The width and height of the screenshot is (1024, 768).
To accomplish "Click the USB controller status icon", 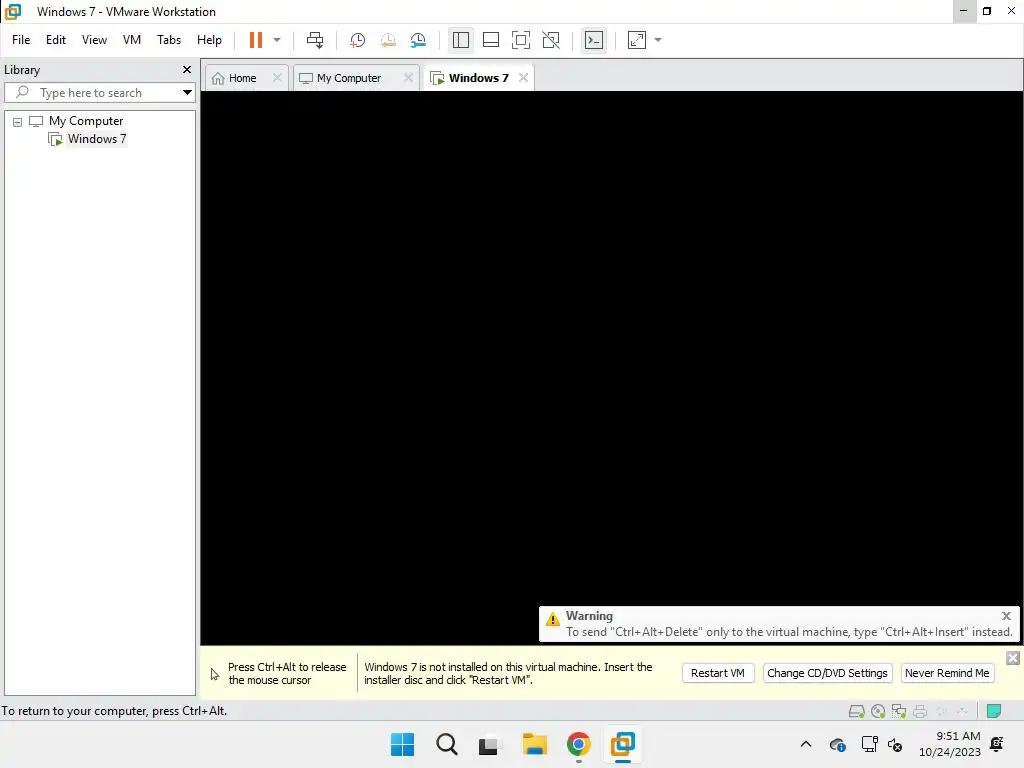I will (x=962, y=711).
